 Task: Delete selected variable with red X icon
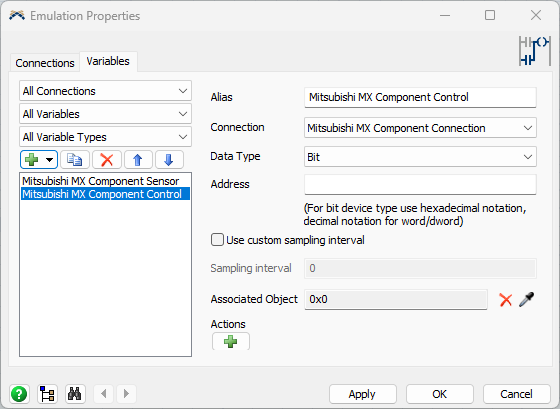(107, 160)
